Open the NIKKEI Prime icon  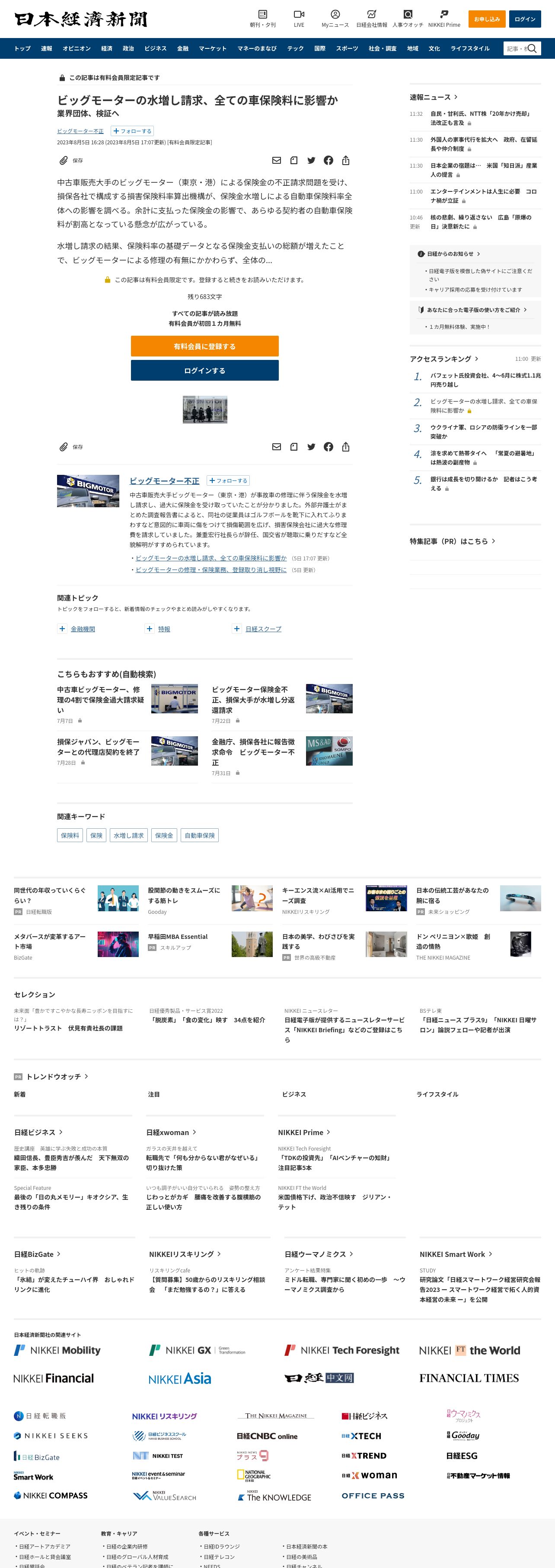[444, 14]
